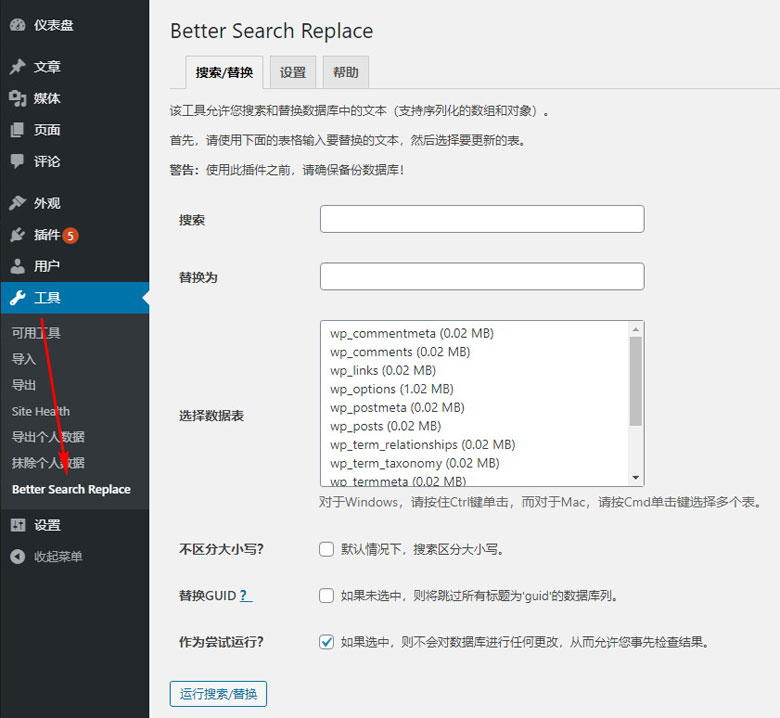Click the Users person icon

coord(17,266)
